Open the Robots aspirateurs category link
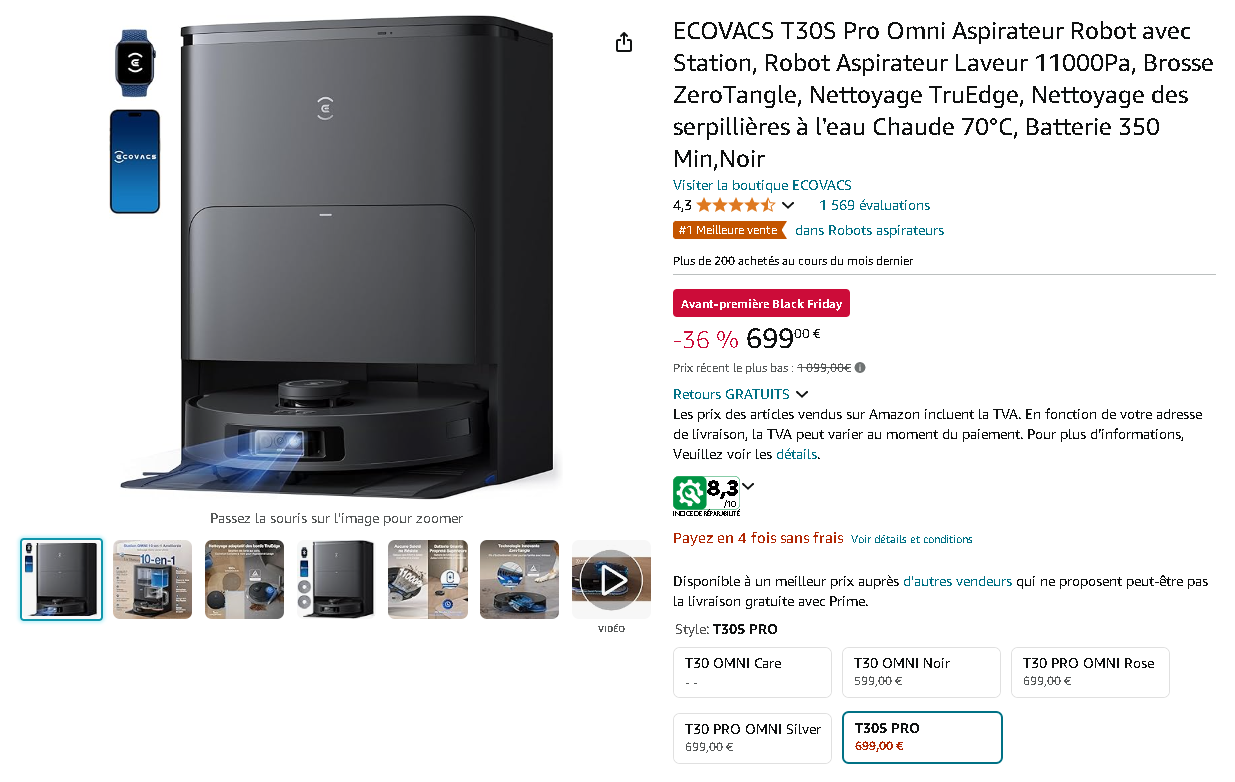The image size is (1235, 782). pos(869,230)
